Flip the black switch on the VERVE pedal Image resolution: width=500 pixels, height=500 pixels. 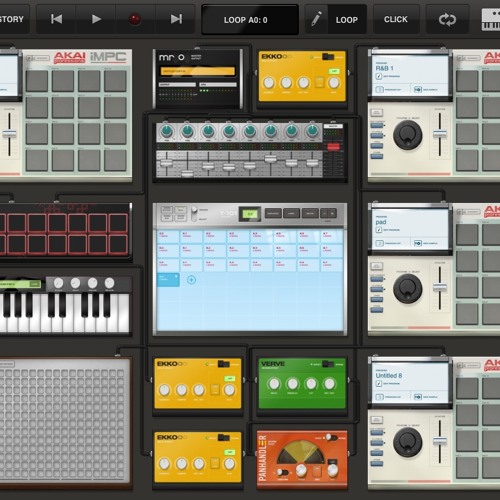[x=328, y=364]
